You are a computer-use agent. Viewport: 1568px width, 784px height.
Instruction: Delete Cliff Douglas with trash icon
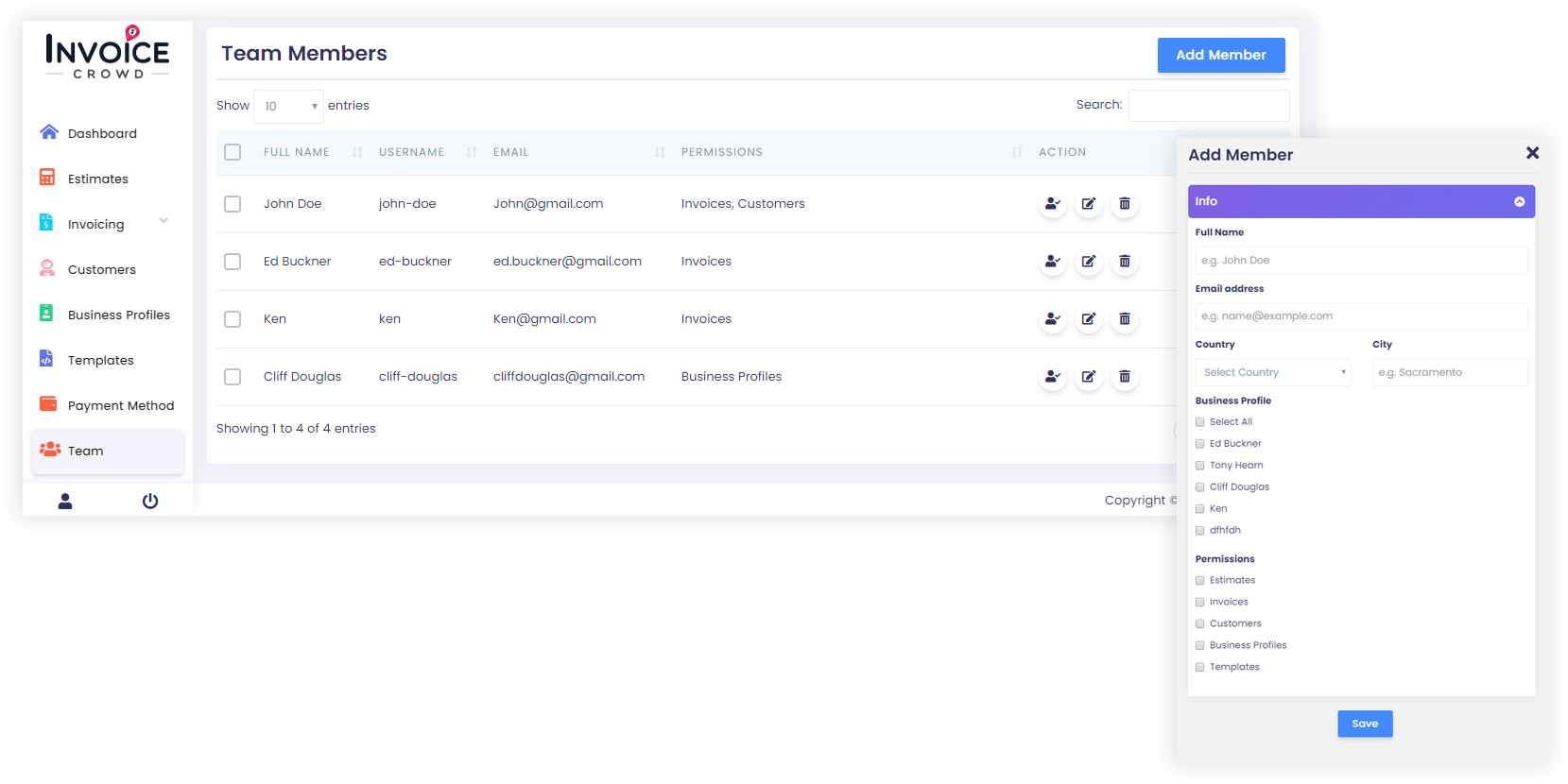pyautogui.click(x=1125, y=377)
